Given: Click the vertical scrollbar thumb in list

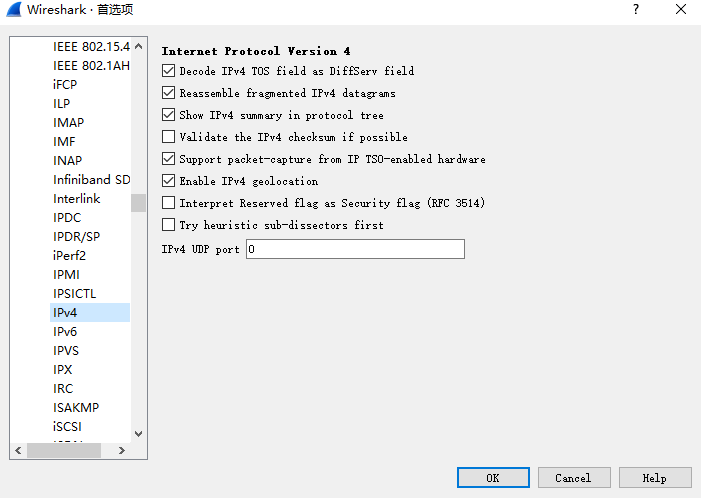Looking at the screenshot, I should 139,203.
